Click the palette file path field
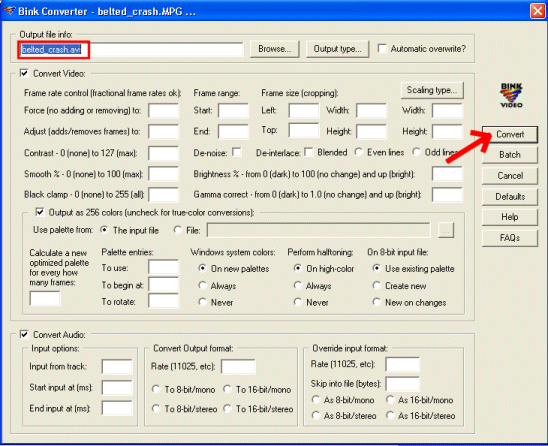548x446 pixels. click(x=319, y=230)
